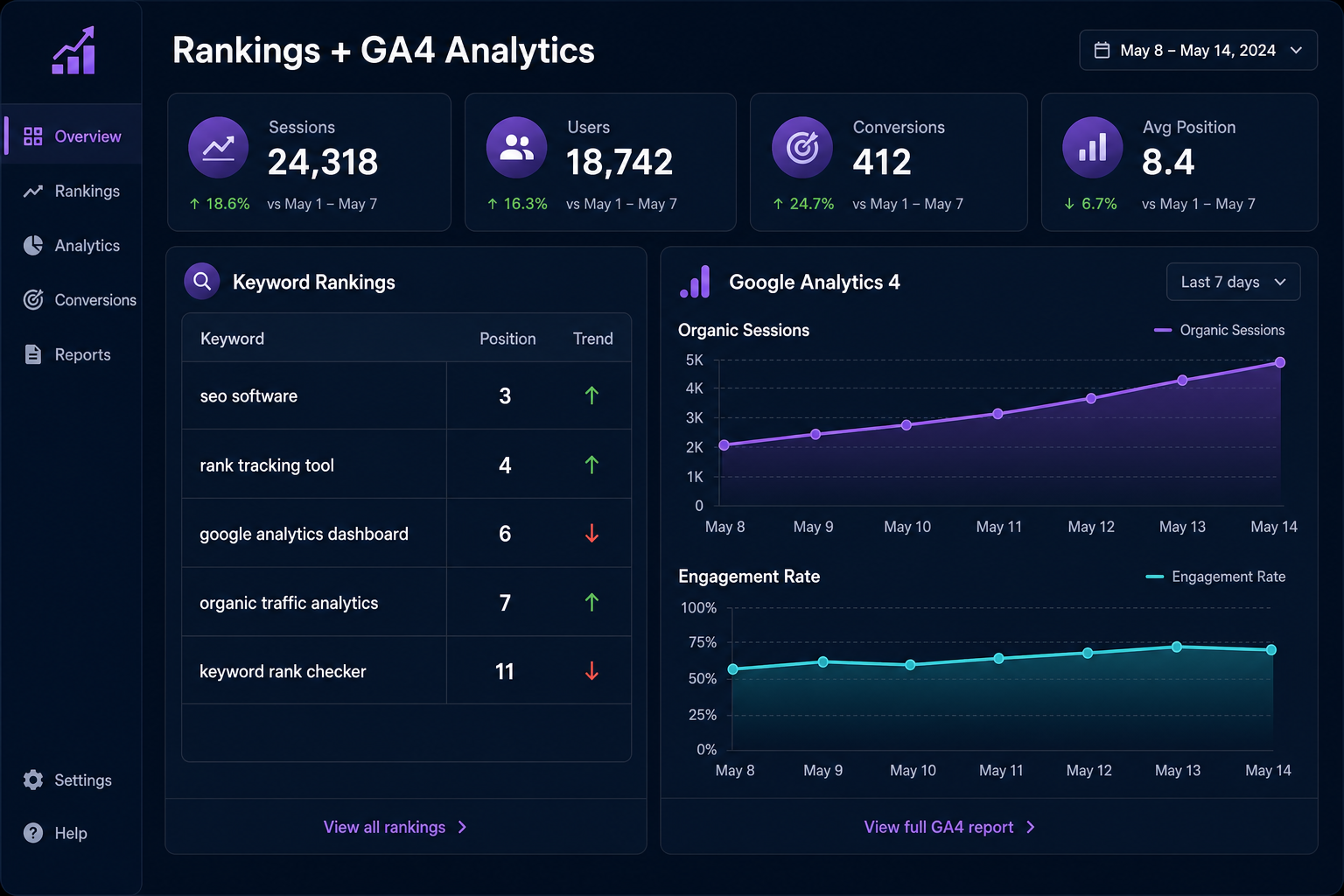This screenshot has width=1344, height=896.
Task: Click the Sessions 18.6% increase arrow
Action: click(x=194, y=204)
